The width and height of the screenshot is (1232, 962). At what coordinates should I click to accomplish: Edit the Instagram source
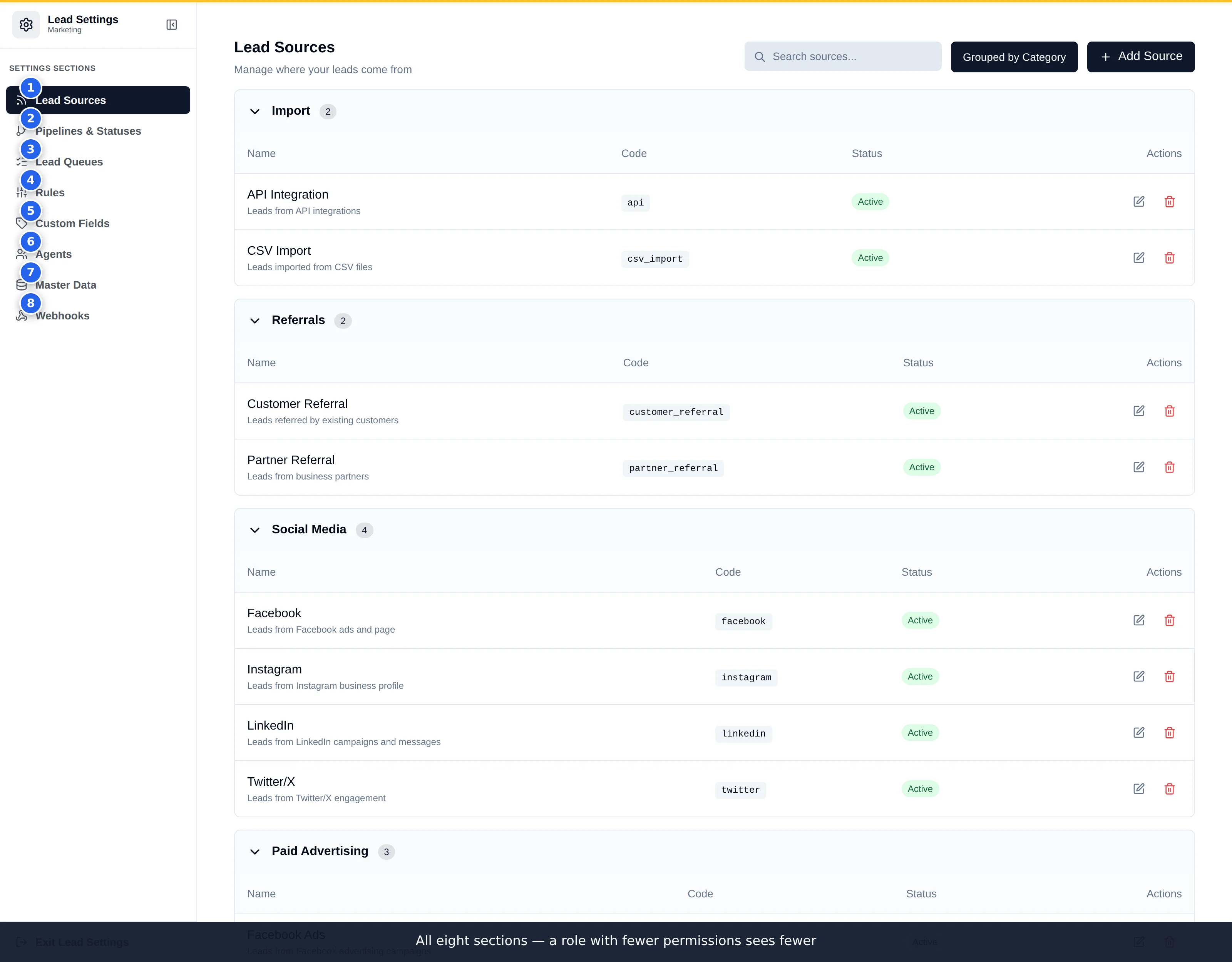(x=1139, y=676)
